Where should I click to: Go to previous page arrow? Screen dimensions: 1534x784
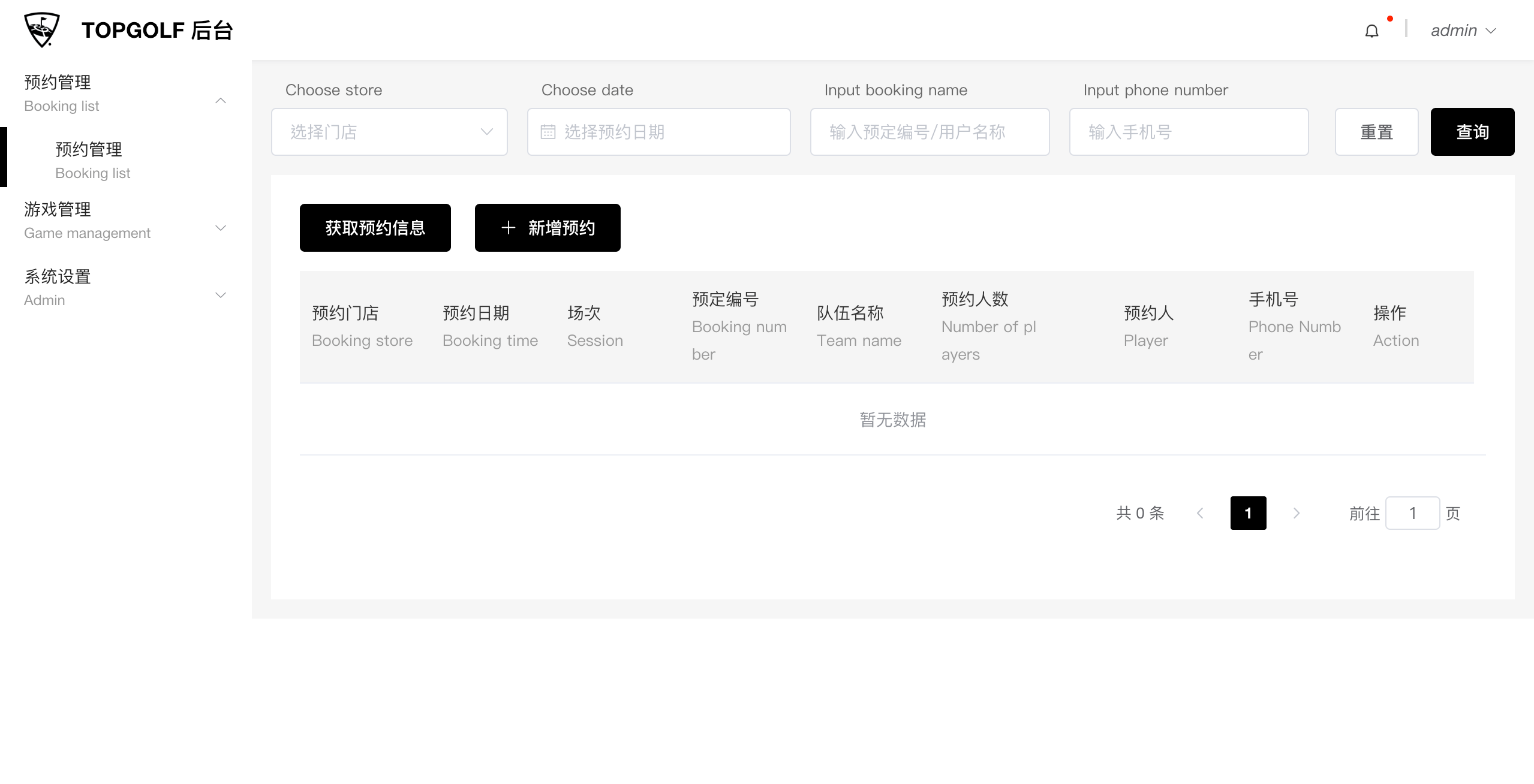pyautogui.click(x=1200, y=513)
